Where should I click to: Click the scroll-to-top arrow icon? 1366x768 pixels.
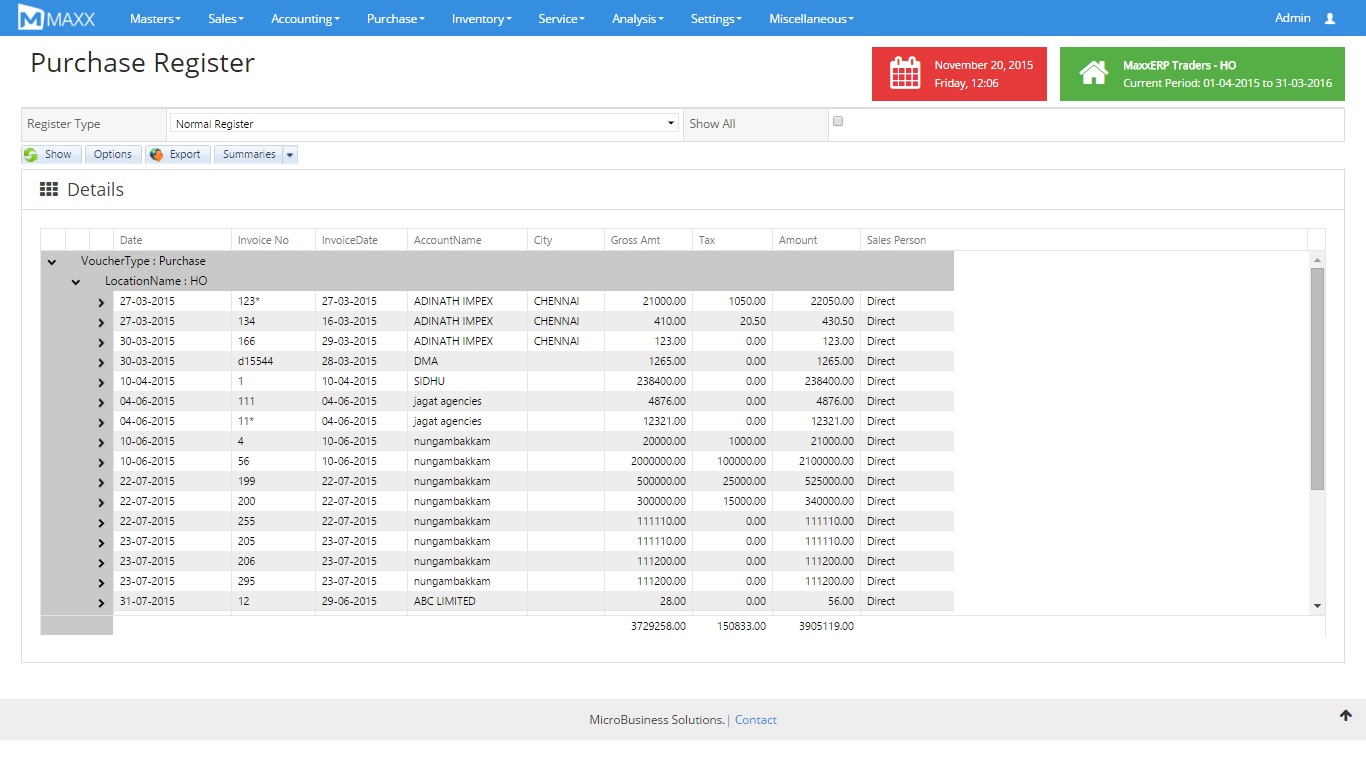1346,715
